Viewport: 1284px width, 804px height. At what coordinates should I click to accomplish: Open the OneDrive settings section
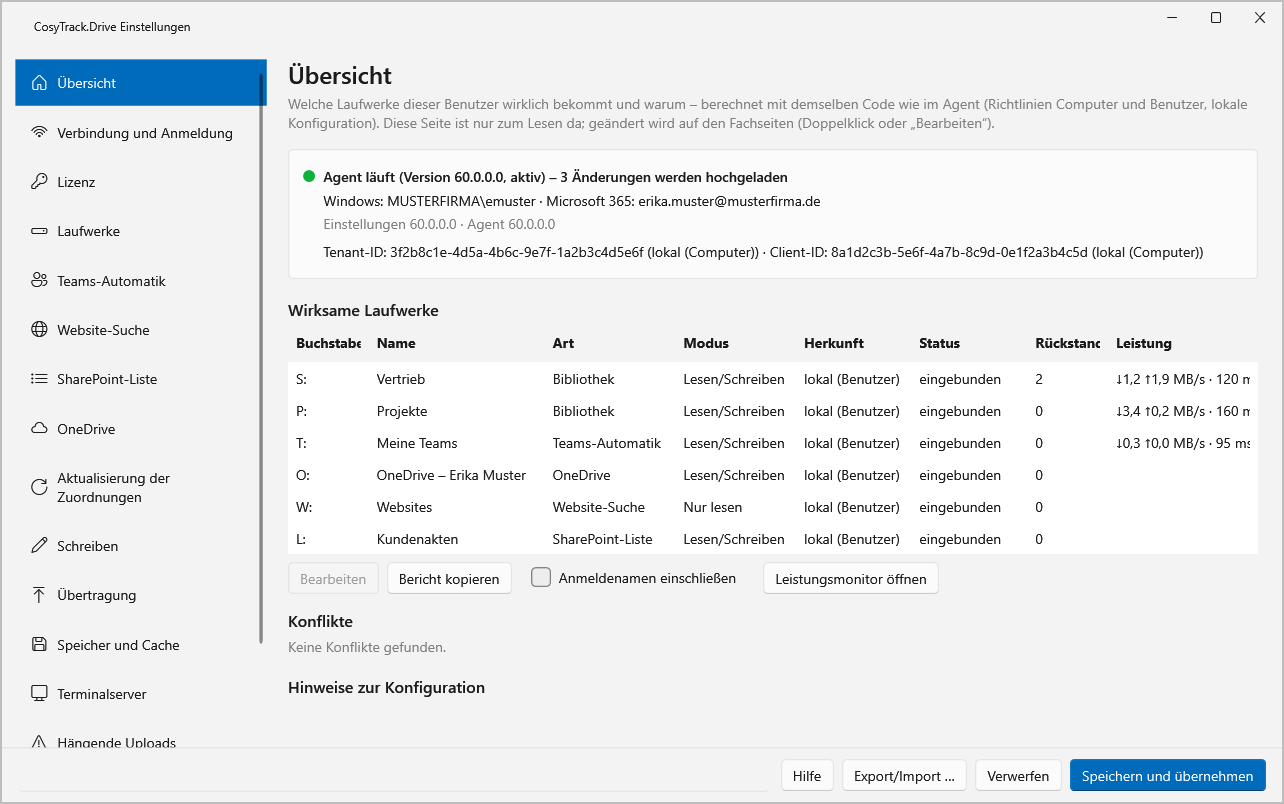[140, 429]
